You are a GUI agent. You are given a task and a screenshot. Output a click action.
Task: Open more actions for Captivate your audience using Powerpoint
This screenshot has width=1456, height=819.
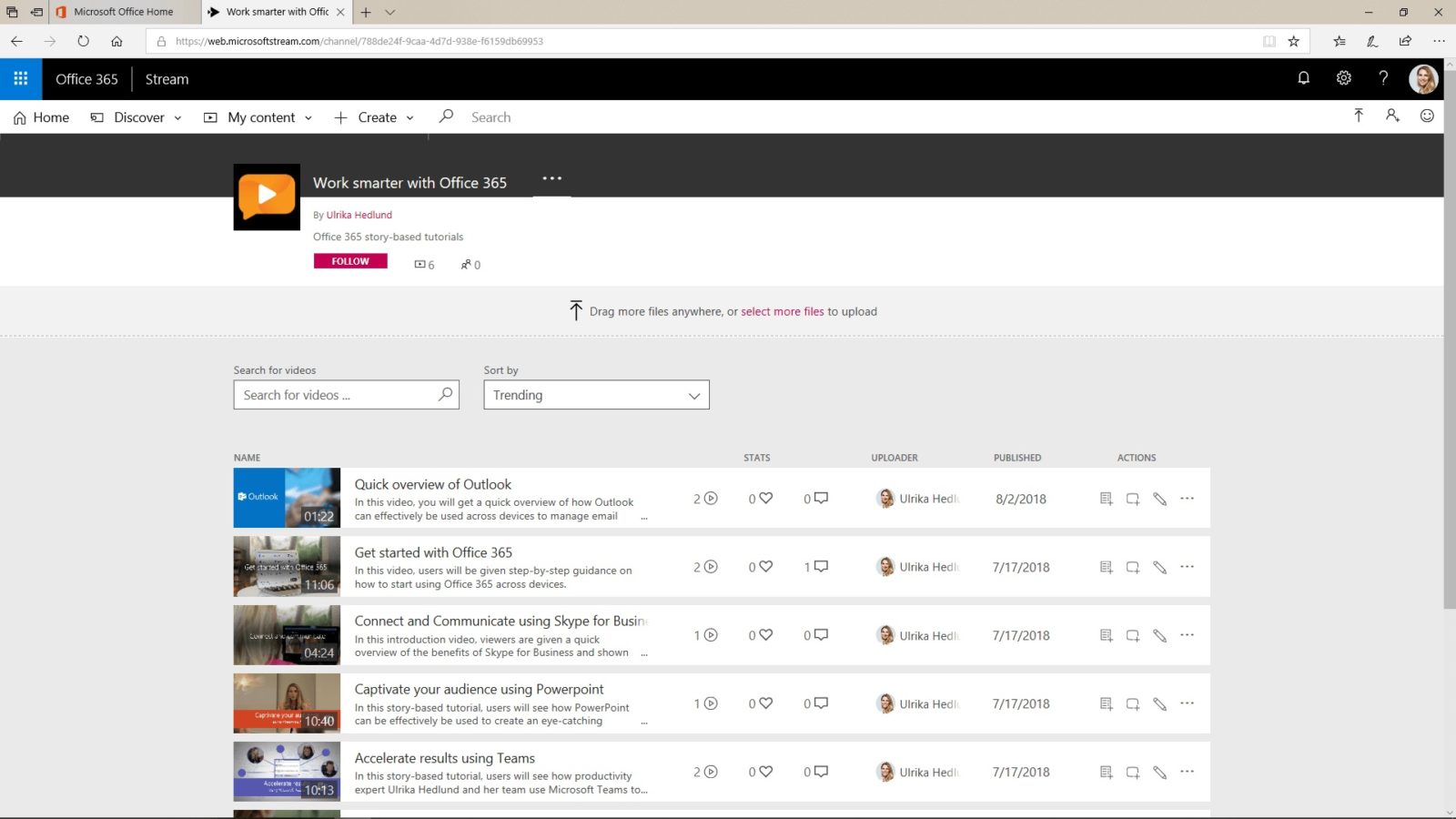click(x=1187, y=703)
